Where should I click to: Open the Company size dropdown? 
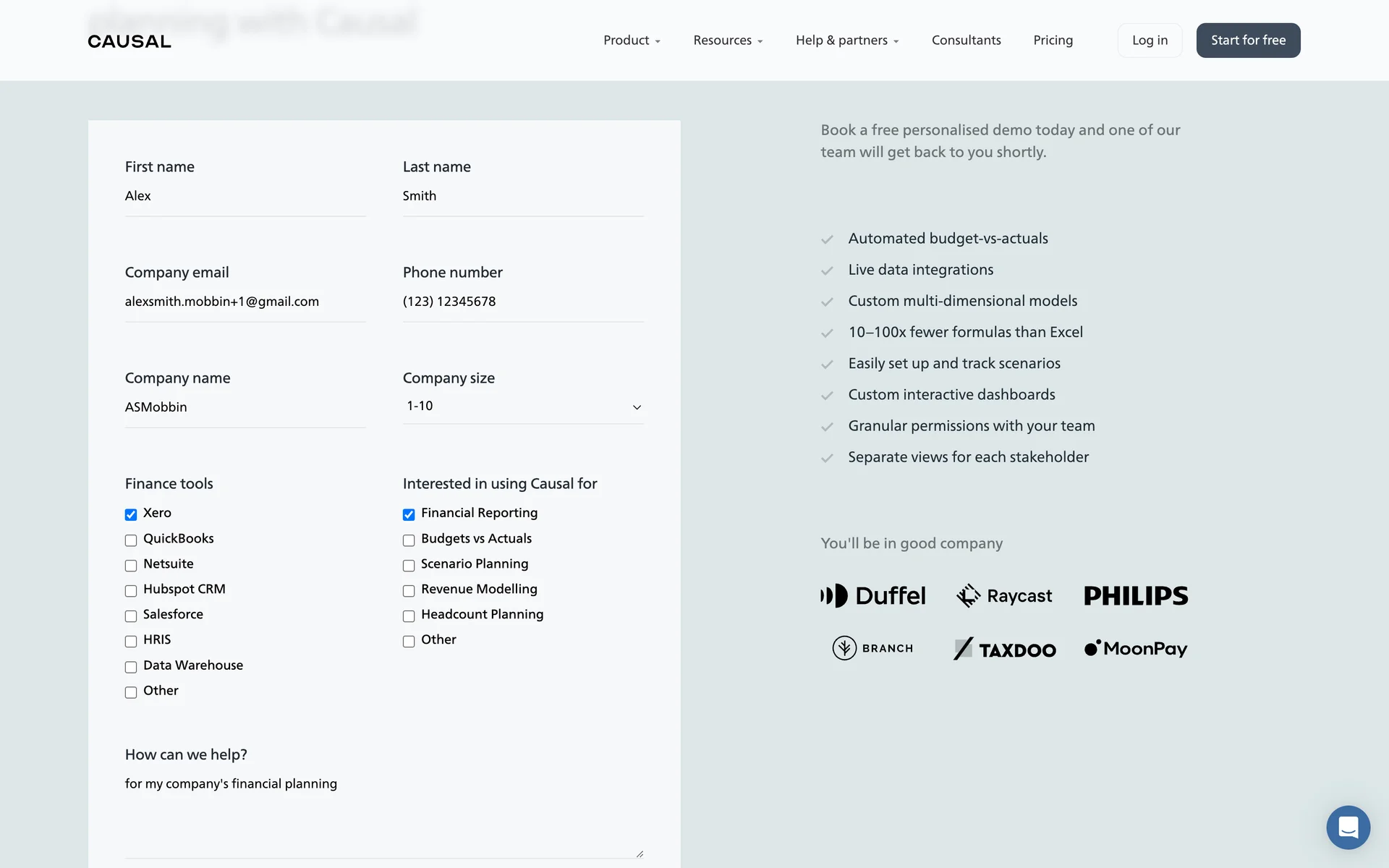523,407
